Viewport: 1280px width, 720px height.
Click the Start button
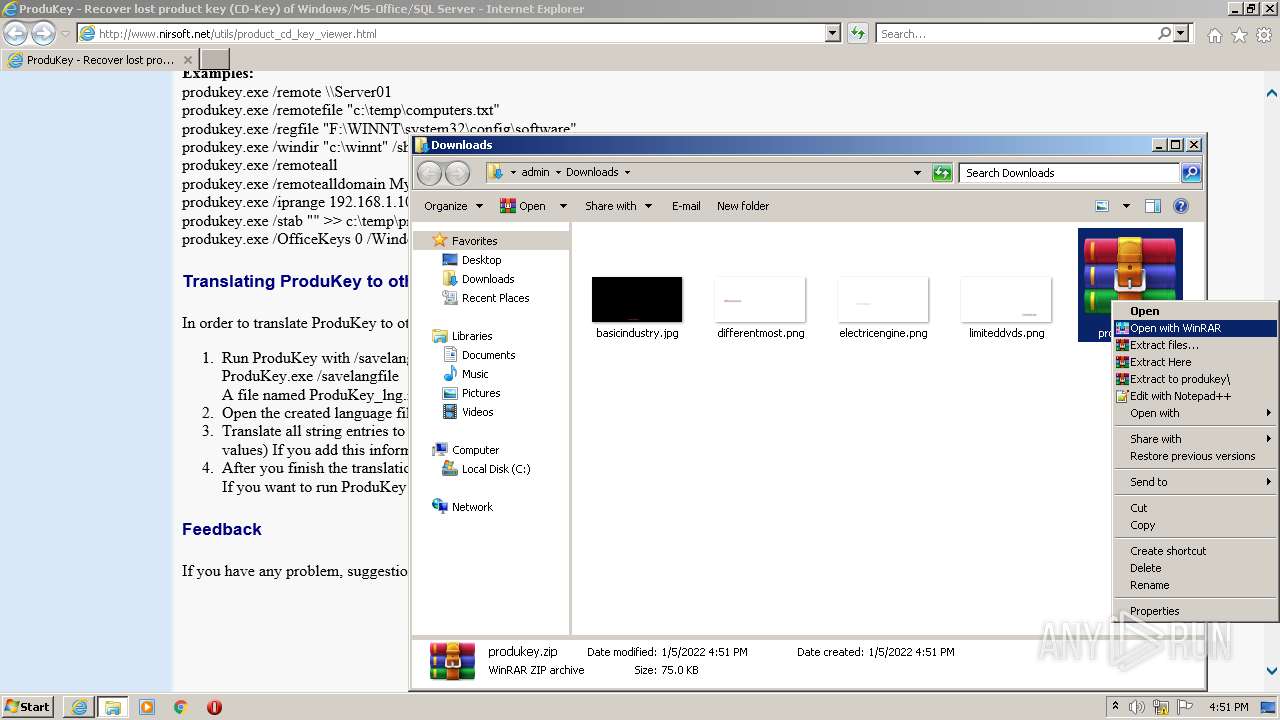[27, 707]
